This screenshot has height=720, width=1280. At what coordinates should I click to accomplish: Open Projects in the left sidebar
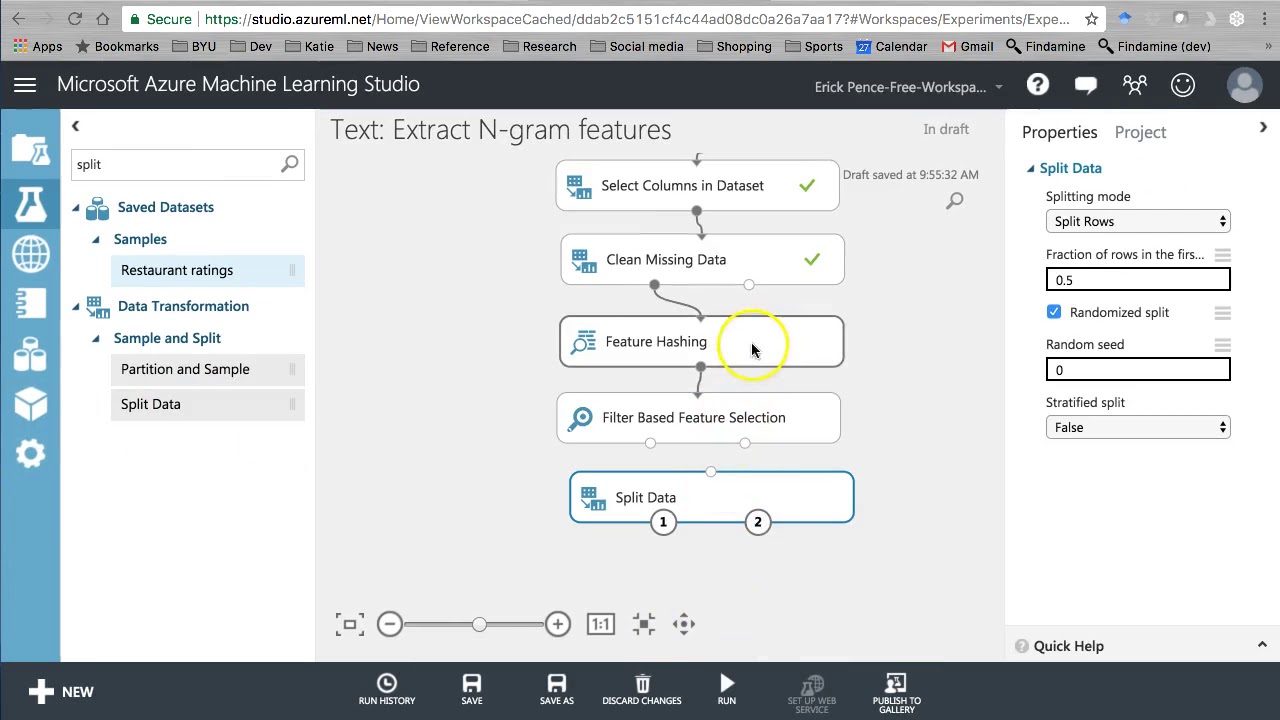[30, 150]
